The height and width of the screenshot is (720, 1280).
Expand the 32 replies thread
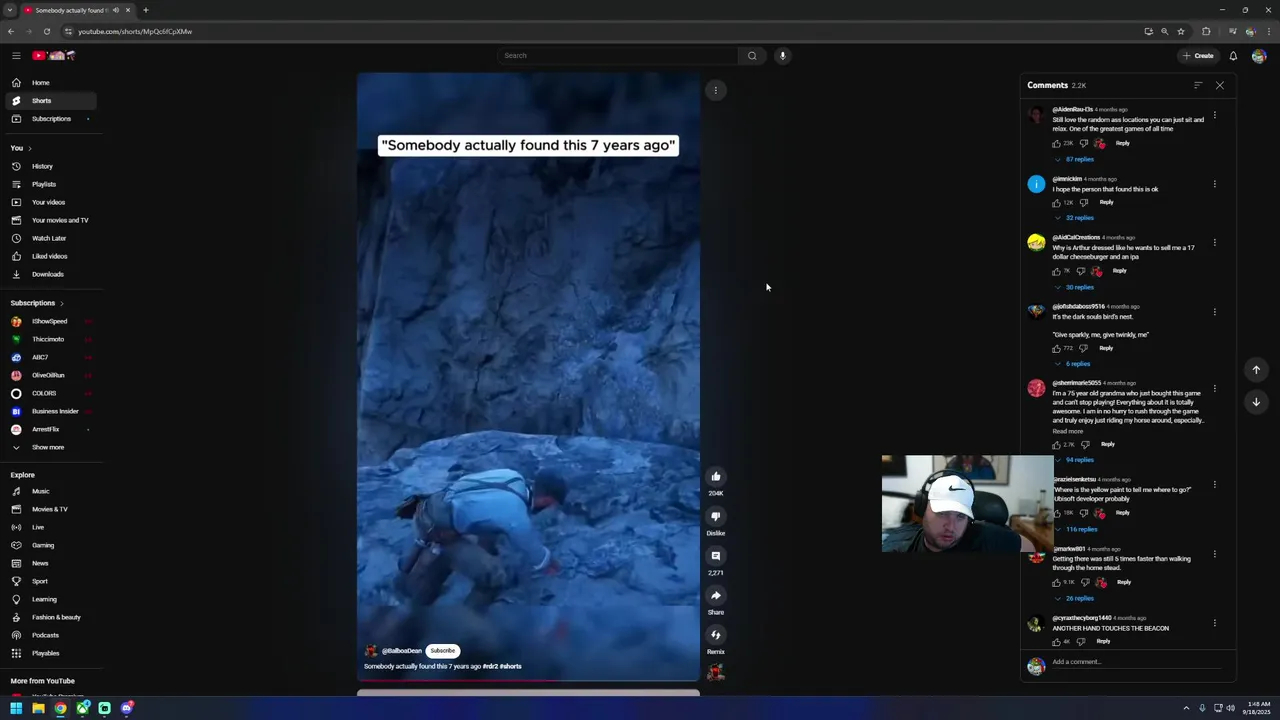click(1075, 218)
